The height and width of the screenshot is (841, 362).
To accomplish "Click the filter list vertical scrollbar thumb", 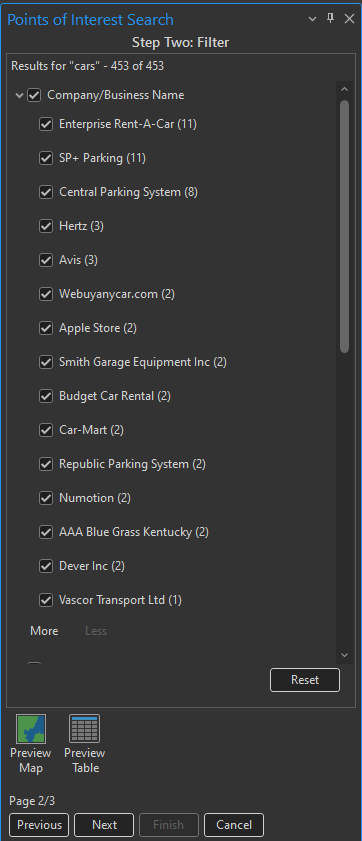I will (x=344, y=226).
